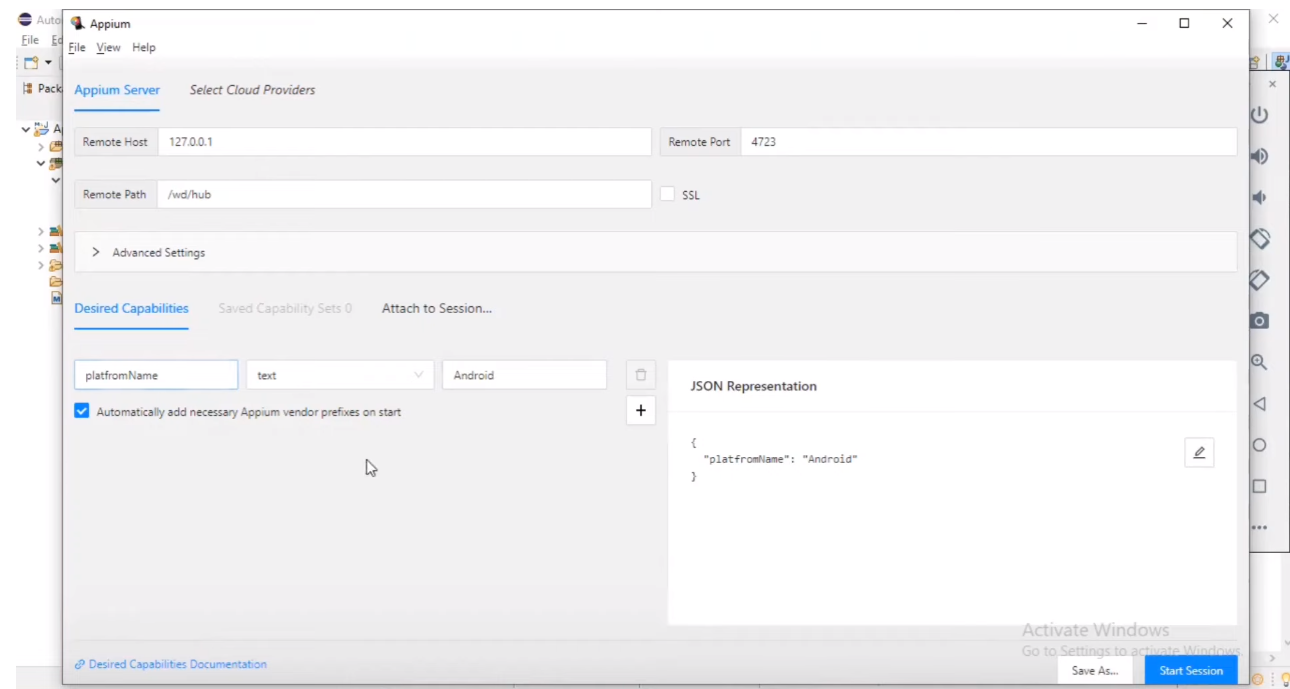Screen dimensions: 1290x689
Task: Open the Appium Help menu
Action: [x=144, y=47]
